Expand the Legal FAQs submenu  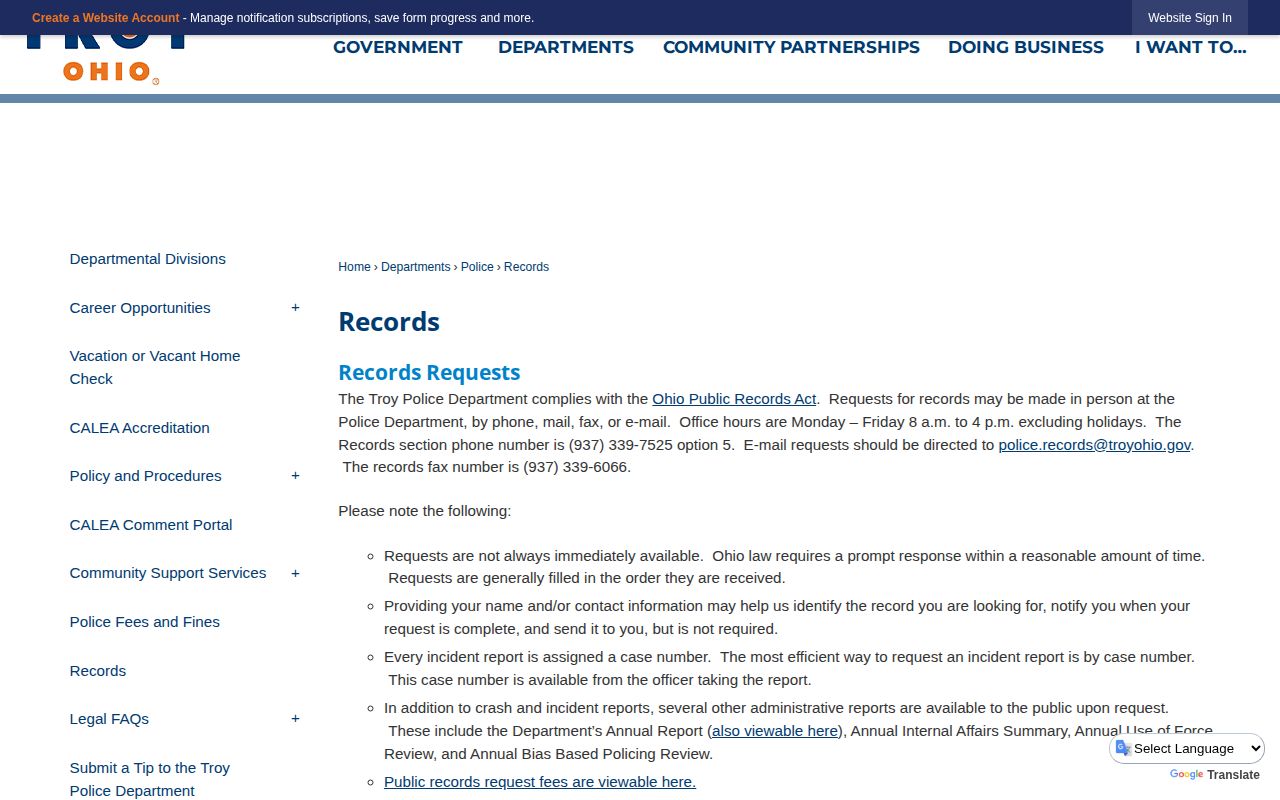[x=295, y=719]
